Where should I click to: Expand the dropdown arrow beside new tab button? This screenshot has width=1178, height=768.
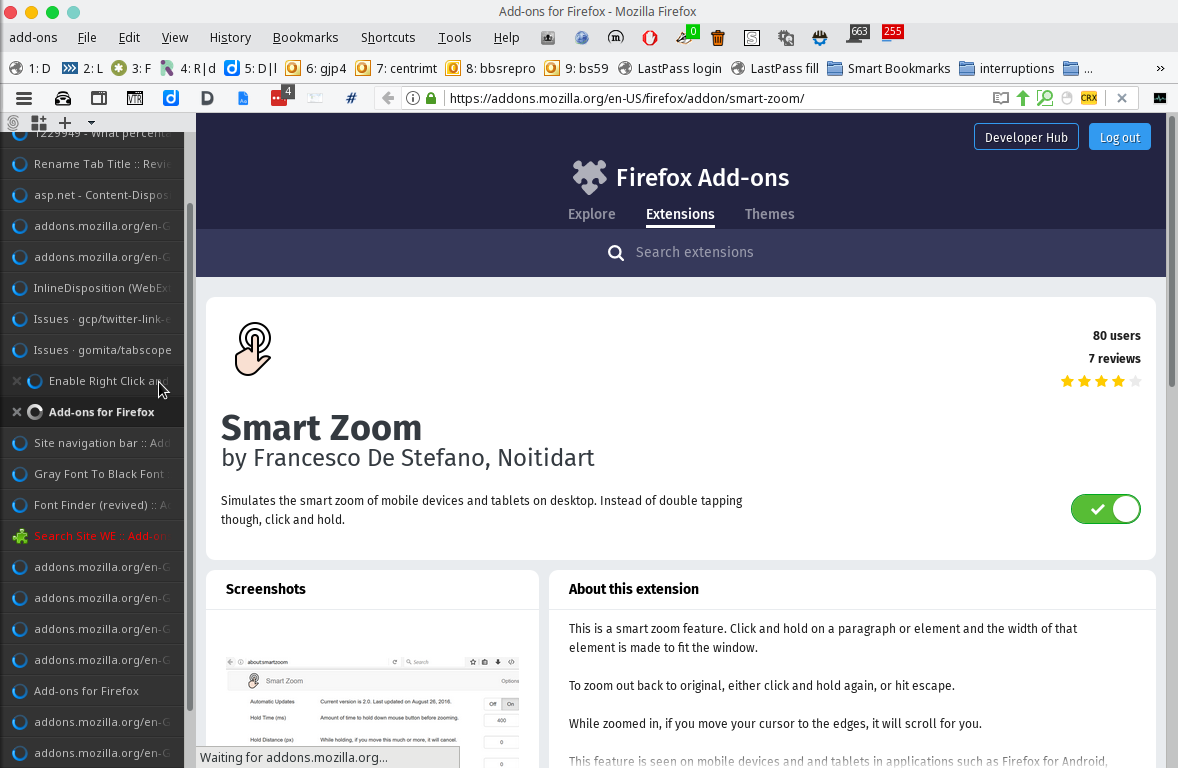click(91, 122)
